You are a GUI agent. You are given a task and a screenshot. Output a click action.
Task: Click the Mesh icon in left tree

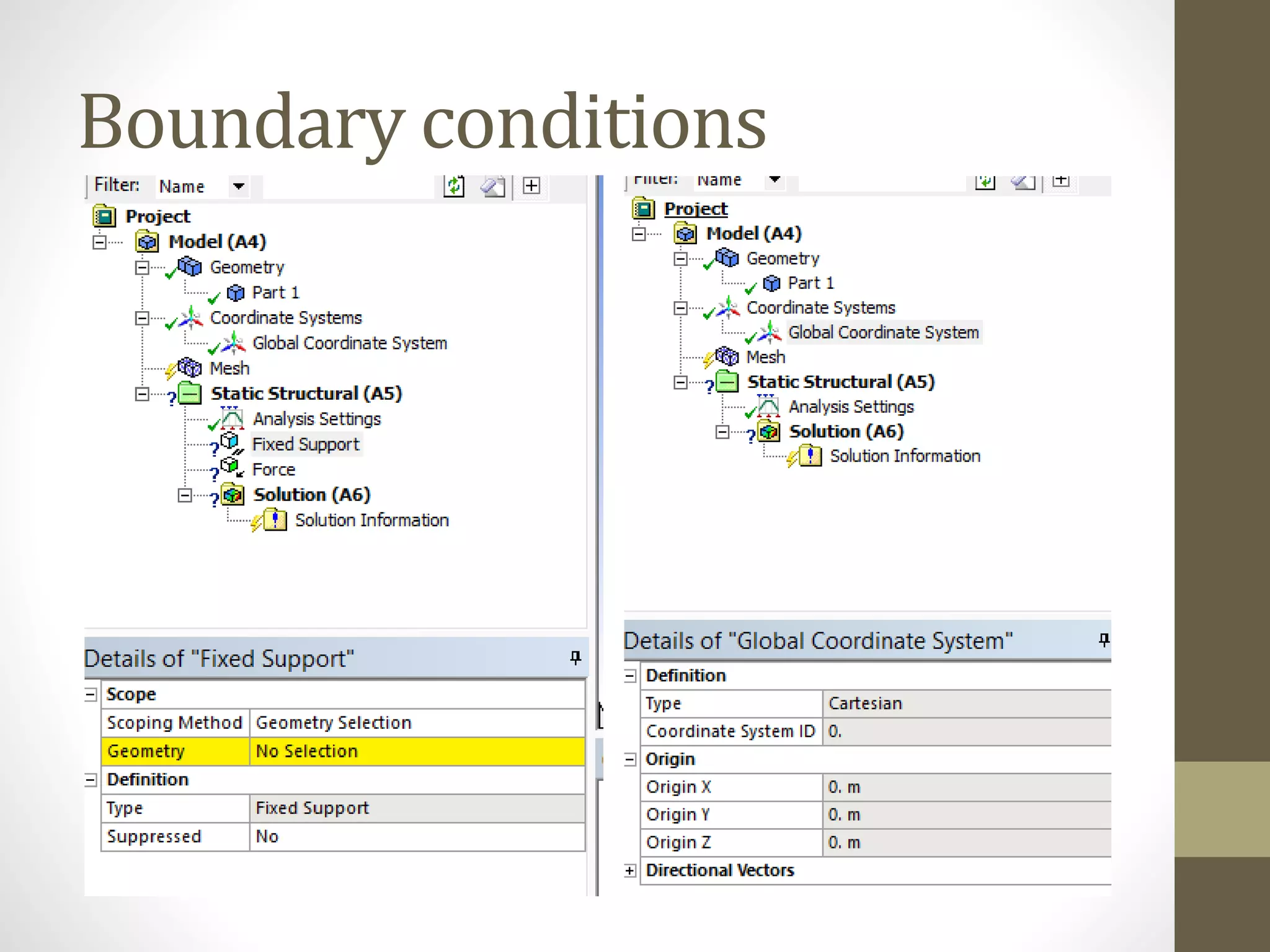tap(189, 368)
